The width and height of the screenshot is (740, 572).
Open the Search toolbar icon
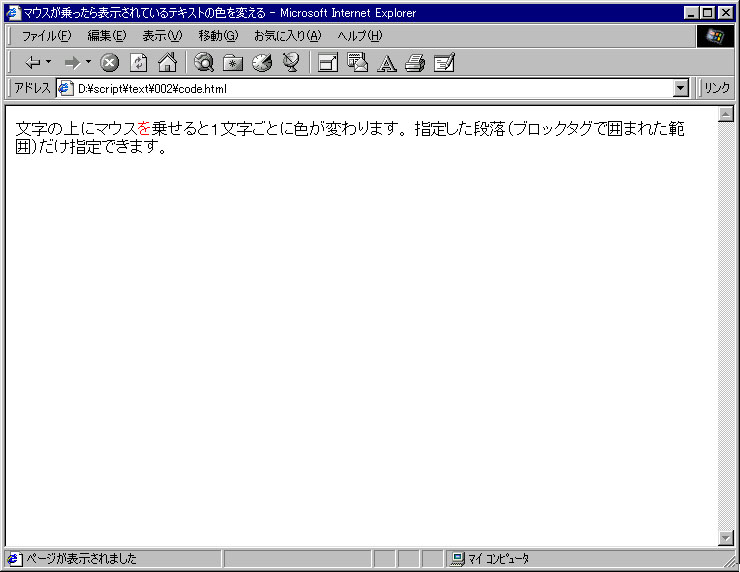[204, 62]
